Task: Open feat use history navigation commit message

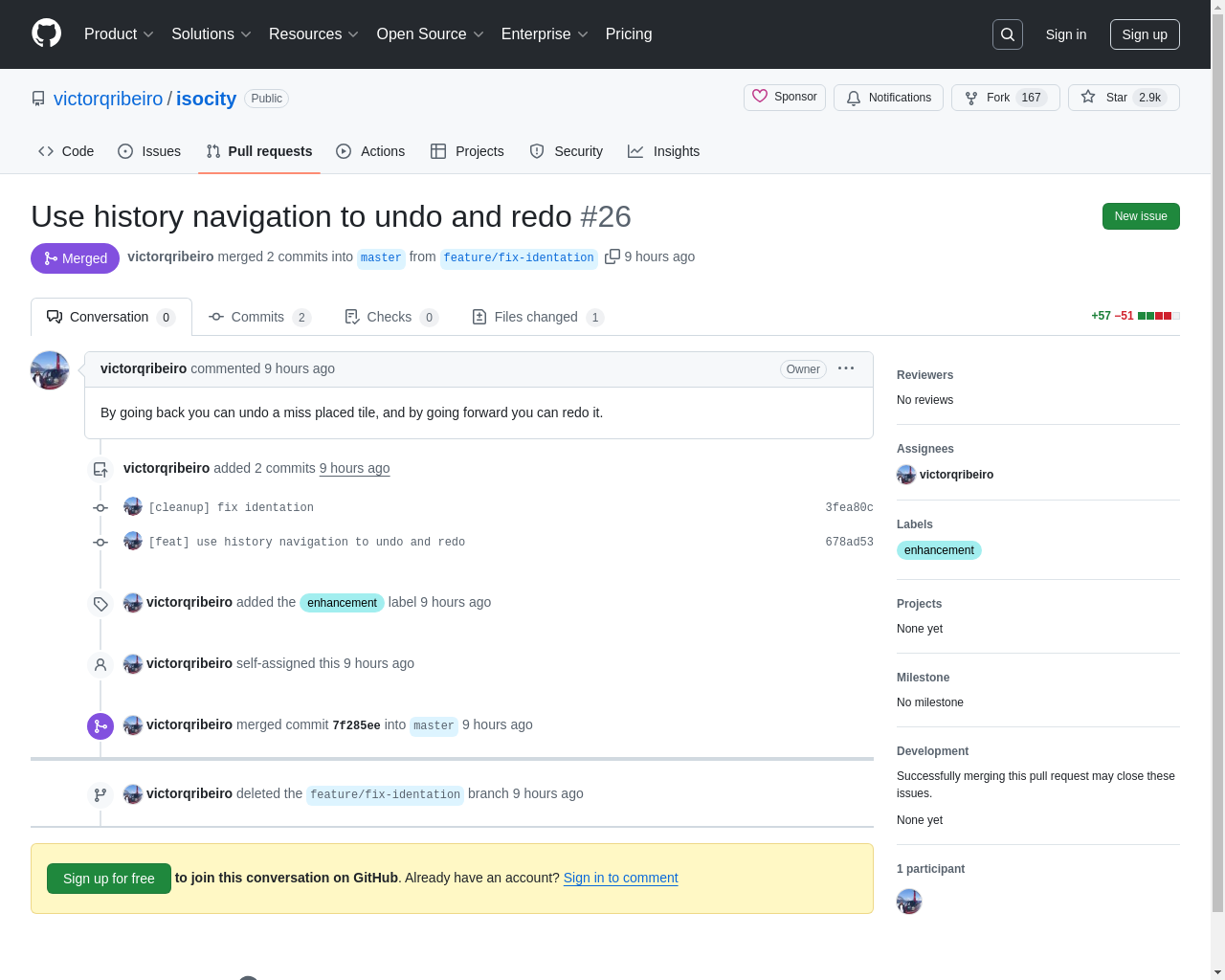Action: [306, 542]
